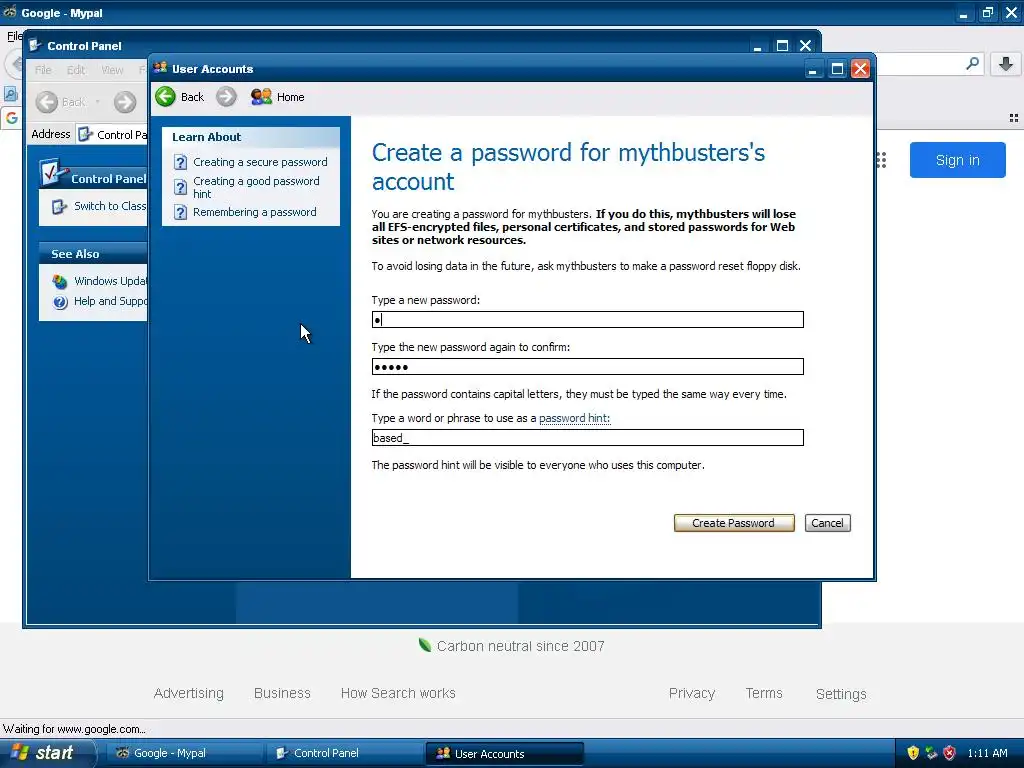Click the Forward button in Control Panel window
1024x768 pixels.
point(125,102)
